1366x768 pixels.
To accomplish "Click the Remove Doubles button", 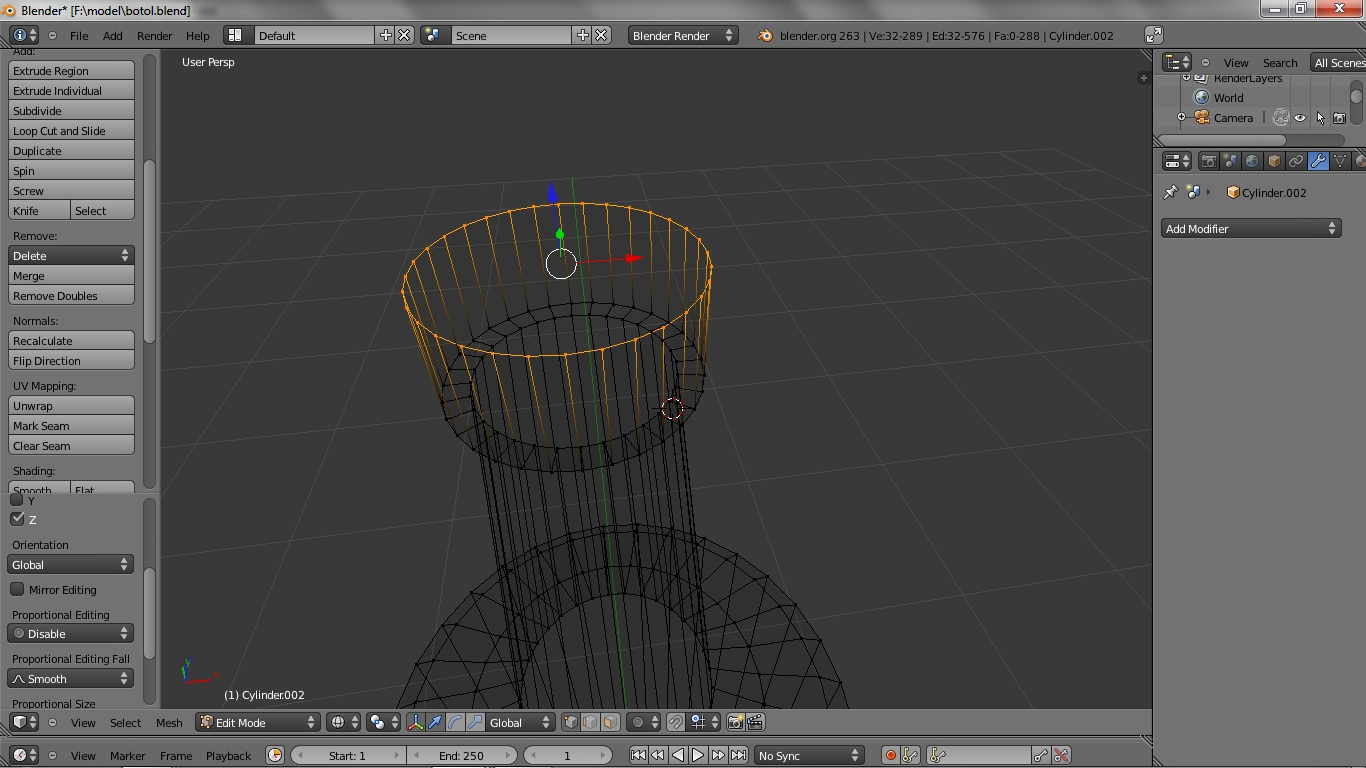I will click(x=71, y=295).
